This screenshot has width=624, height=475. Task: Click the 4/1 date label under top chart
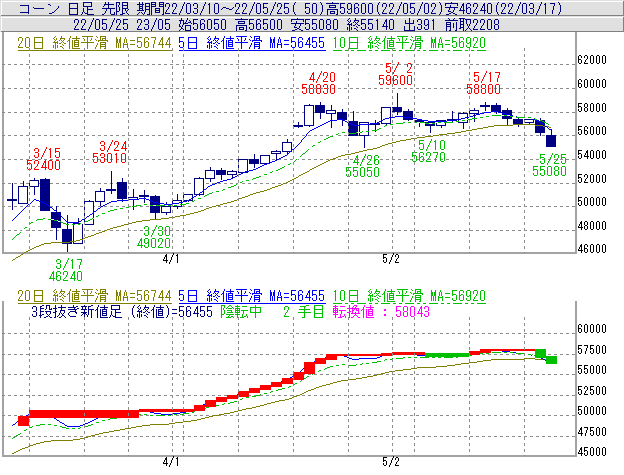171,259
